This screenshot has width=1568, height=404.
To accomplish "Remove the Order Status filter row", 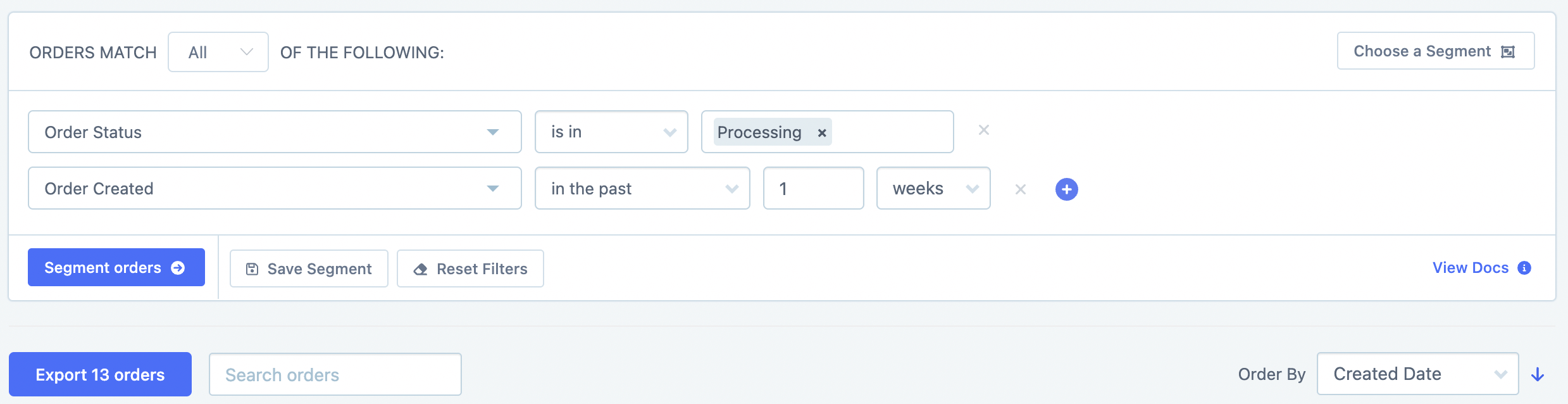I will tap(984, 130).
